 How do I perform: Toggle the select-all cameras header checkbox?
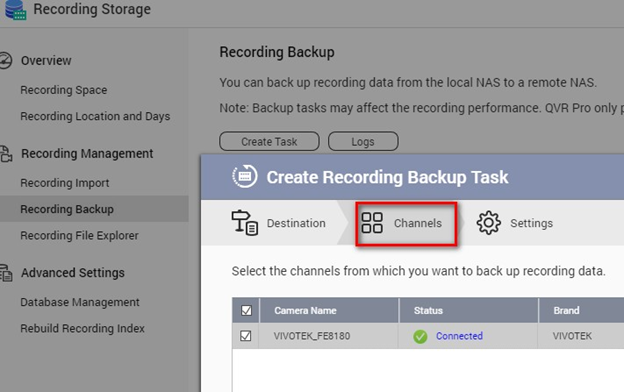coord(246,310)
